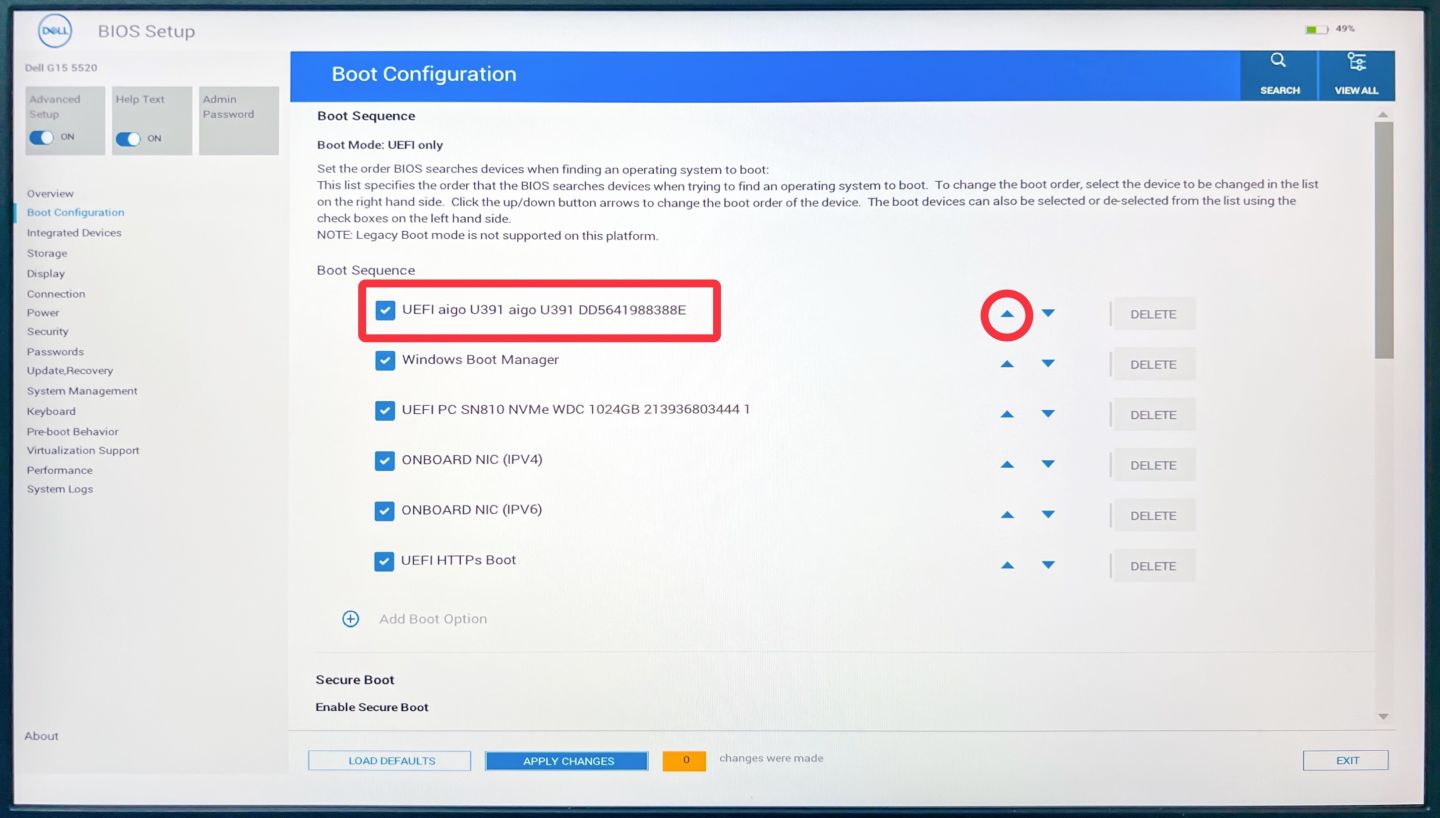The height and width of the screenshot is (818, 1440).
Task: Uncheck ONBOARD NIC (IPV4) checkbox
Action: click(385, 461)
